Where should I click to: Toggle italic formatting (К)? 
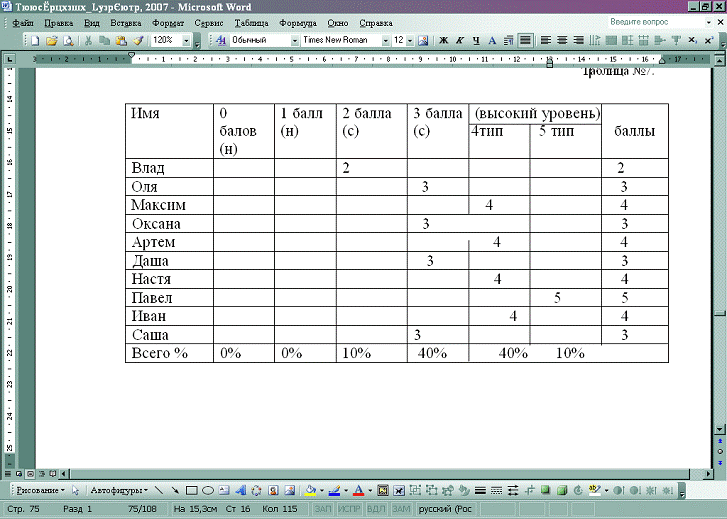[x=460, y=41]
